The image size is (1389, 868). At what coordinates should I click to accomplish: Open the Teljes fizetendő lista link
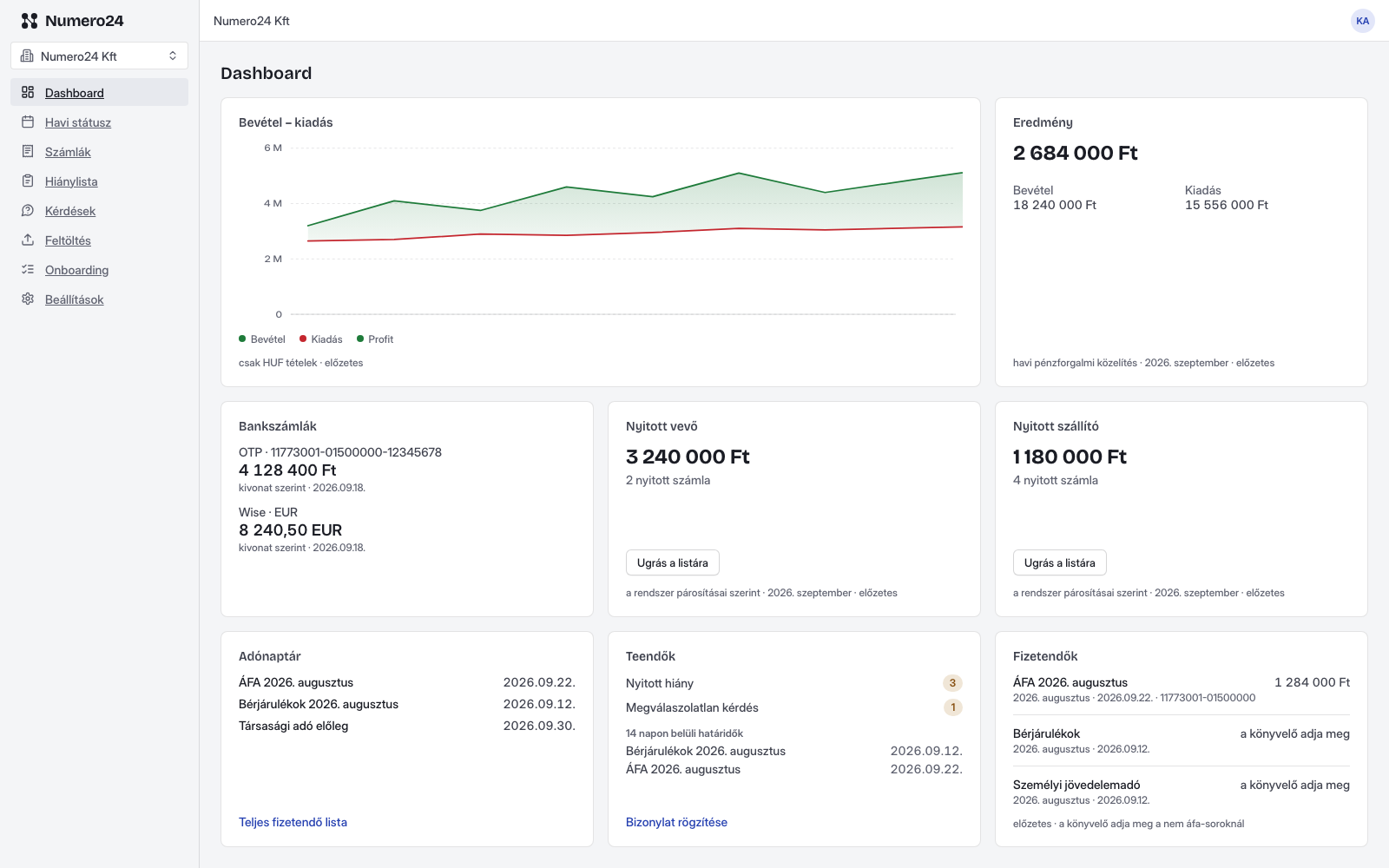[x=293, y=822]
